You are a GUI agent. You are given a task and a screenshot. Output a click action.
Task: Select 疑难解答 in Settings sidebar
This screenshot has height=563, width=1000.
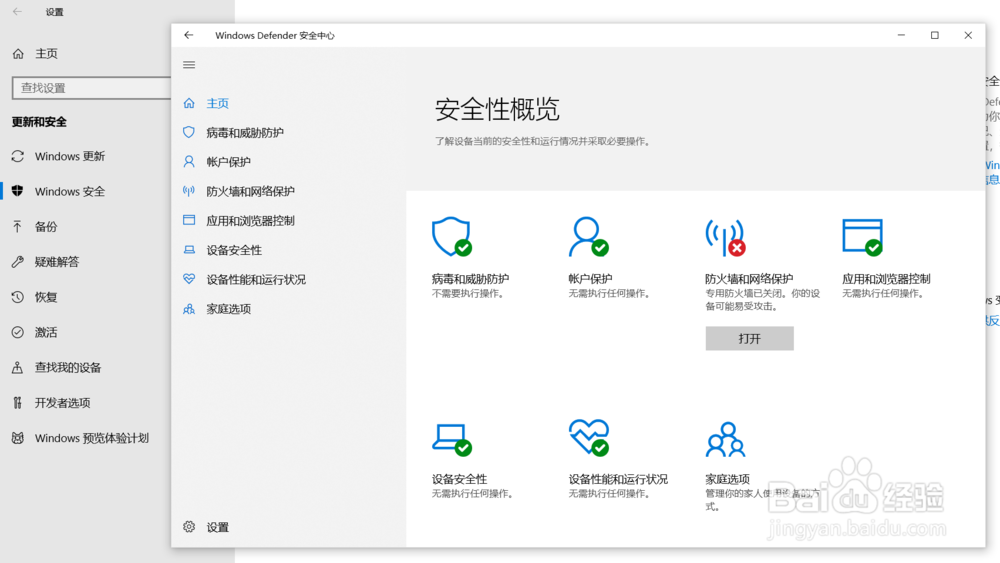click(57, 261)
